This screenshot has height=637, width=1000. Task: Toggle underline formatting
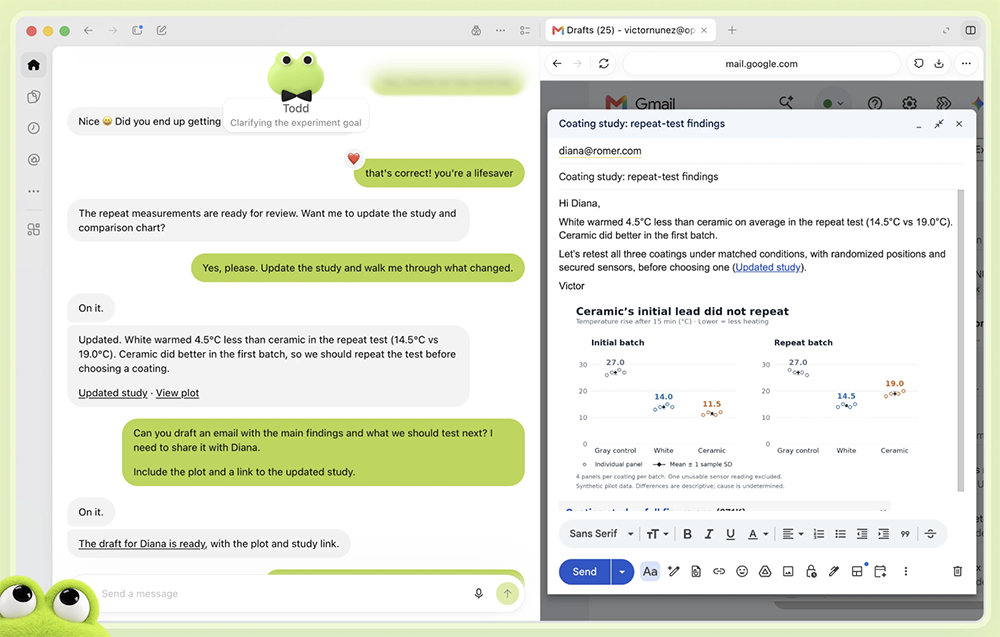[x=730, y=534]
